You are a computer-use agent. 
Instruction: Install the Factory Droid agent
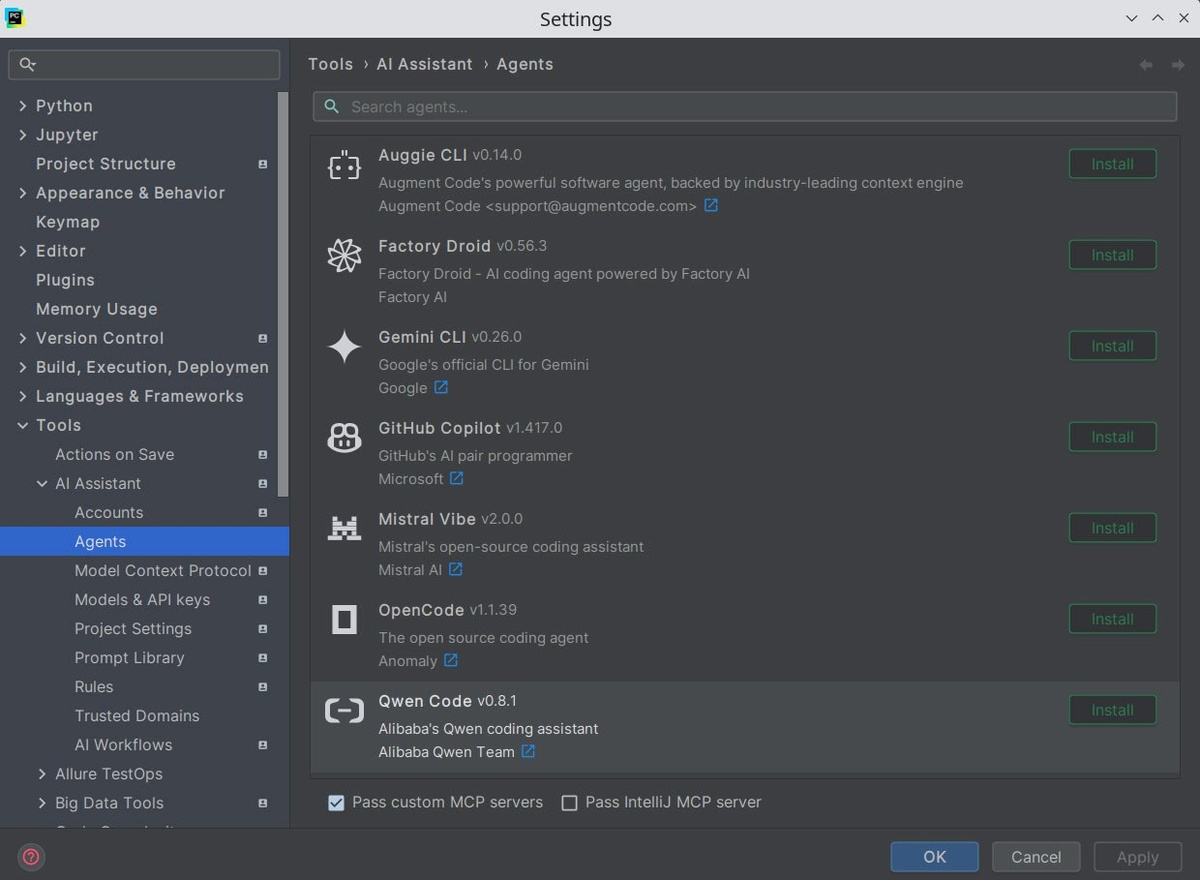tap(1112, 255)
